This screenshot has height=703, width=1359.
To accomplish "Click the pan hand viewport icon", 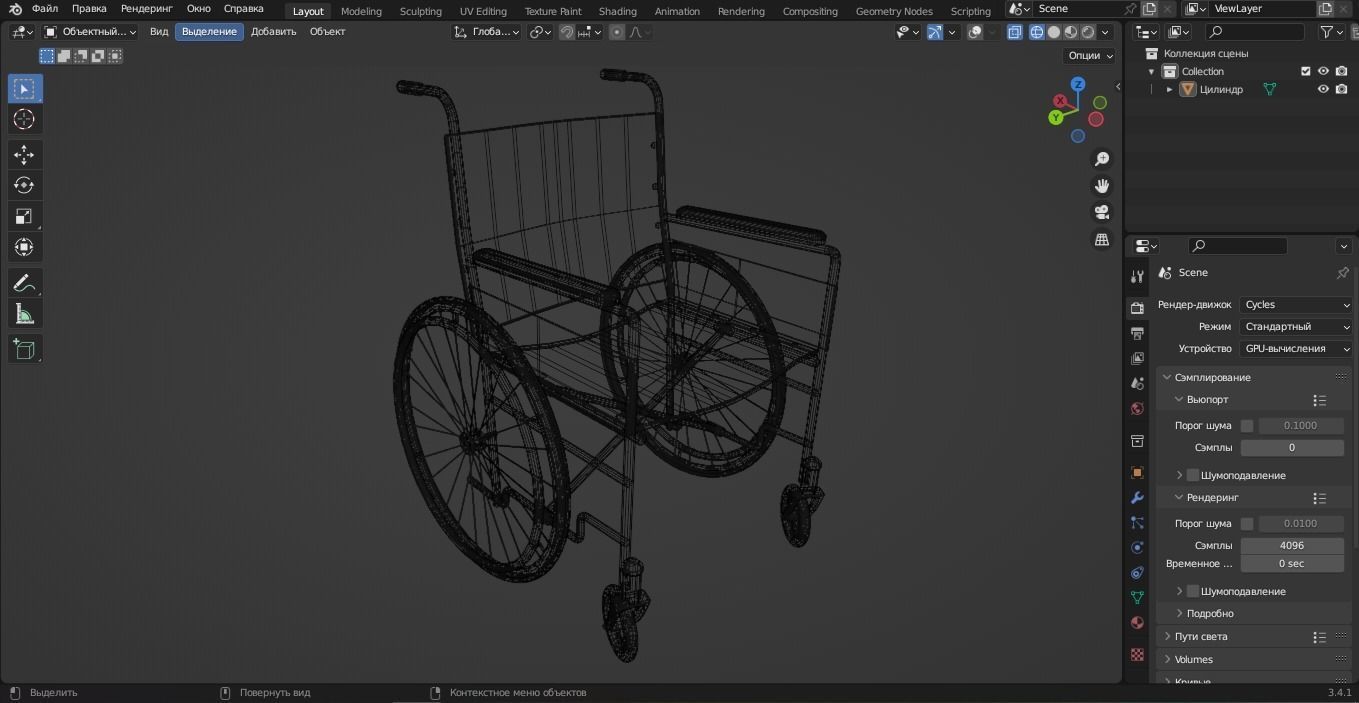I will [x=1102, y=186].
